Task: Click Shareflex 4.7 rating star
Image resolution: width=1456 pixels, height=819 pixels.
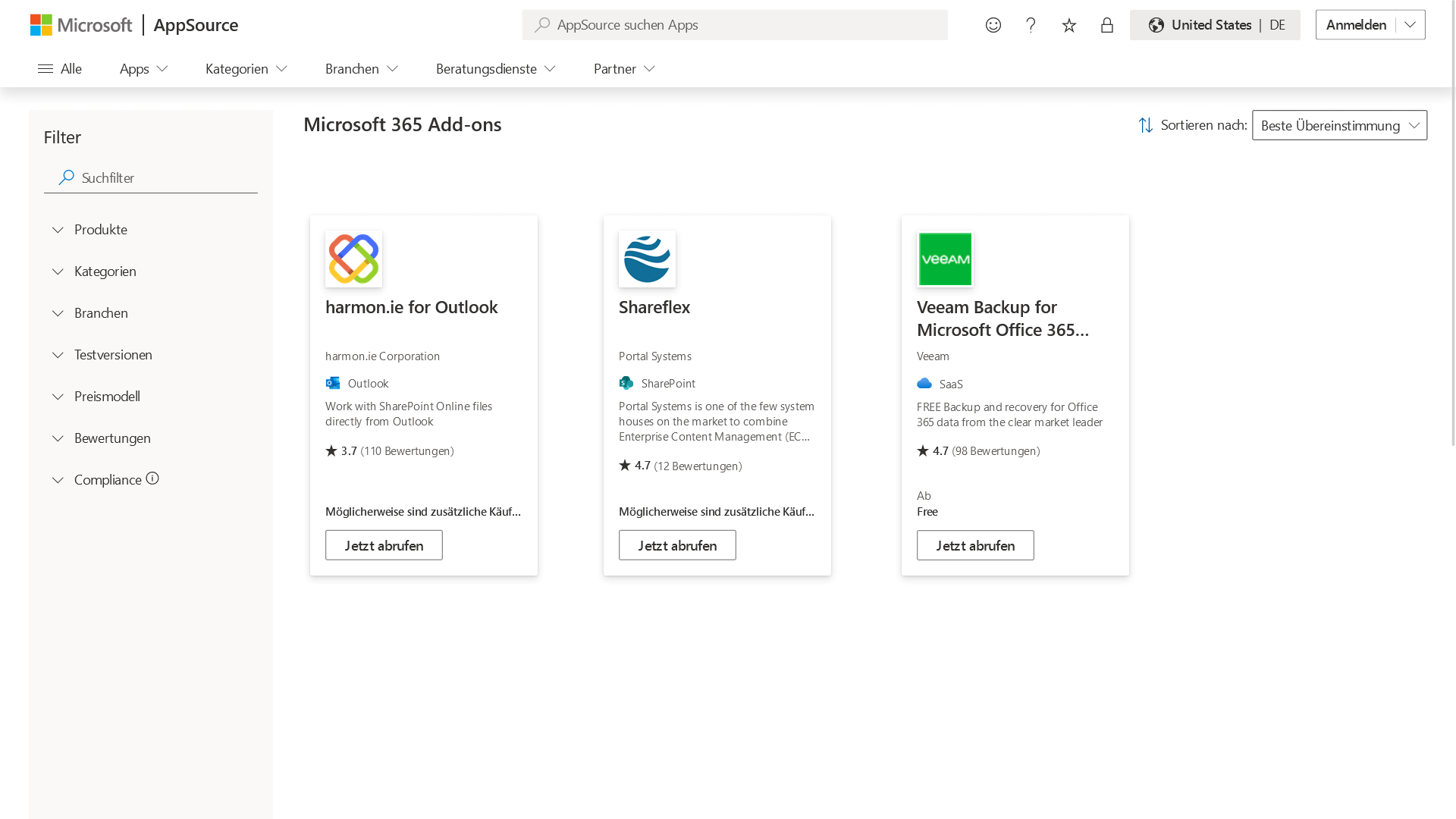Action: pos(625,466)
